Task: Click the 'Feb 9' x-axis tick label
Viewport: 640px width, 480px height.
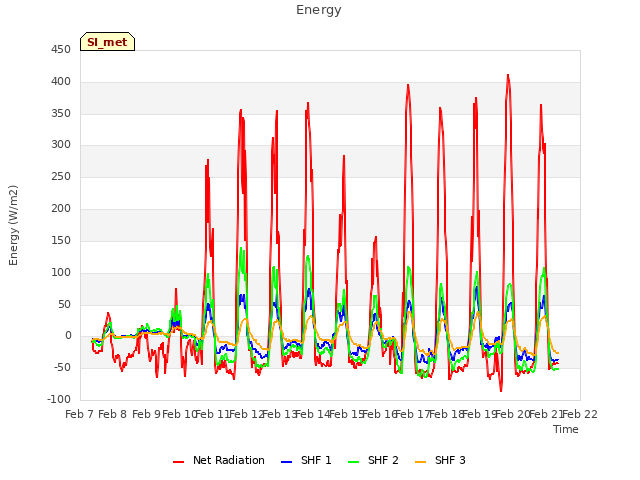Action: [x=146, y=414]
